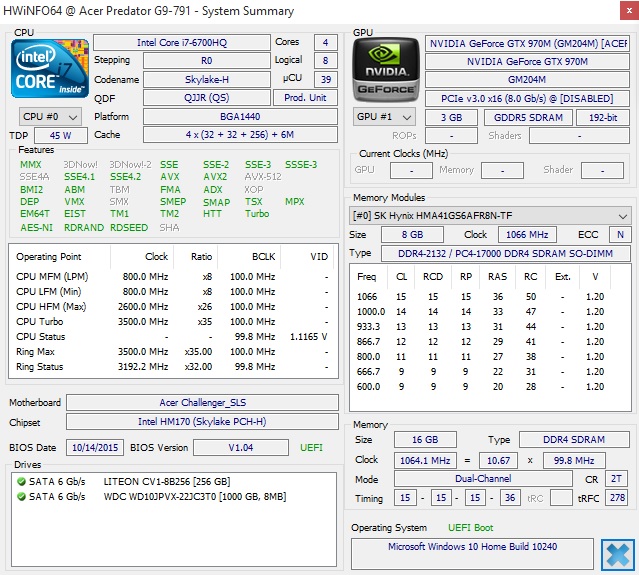Click the DDR4 SDRAM memory type field
Viewport: 639px width, 575px height.
[574, 440]
